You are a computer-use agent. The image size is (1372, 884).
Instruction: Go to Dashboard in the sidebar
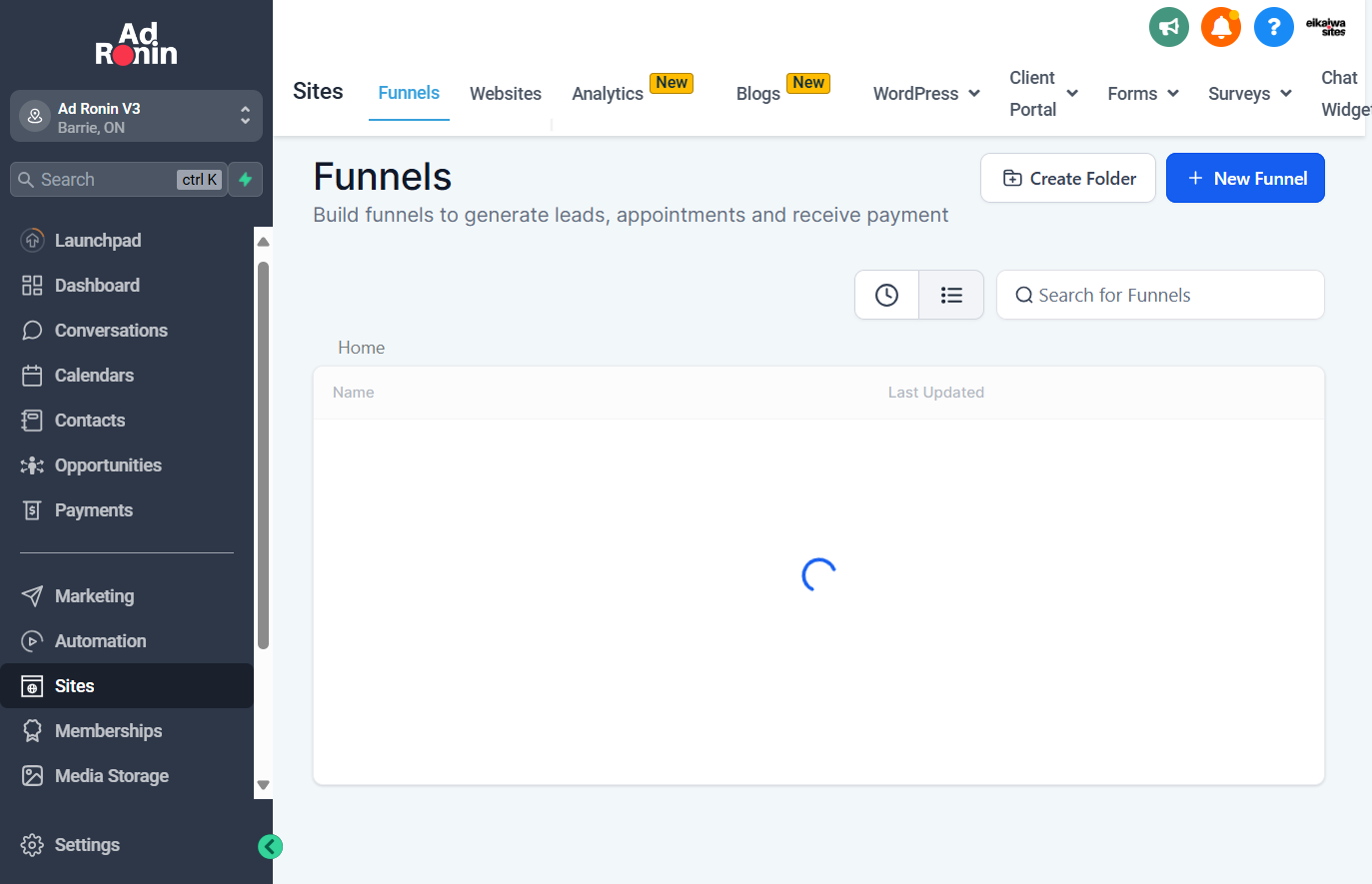pos(127,286)
